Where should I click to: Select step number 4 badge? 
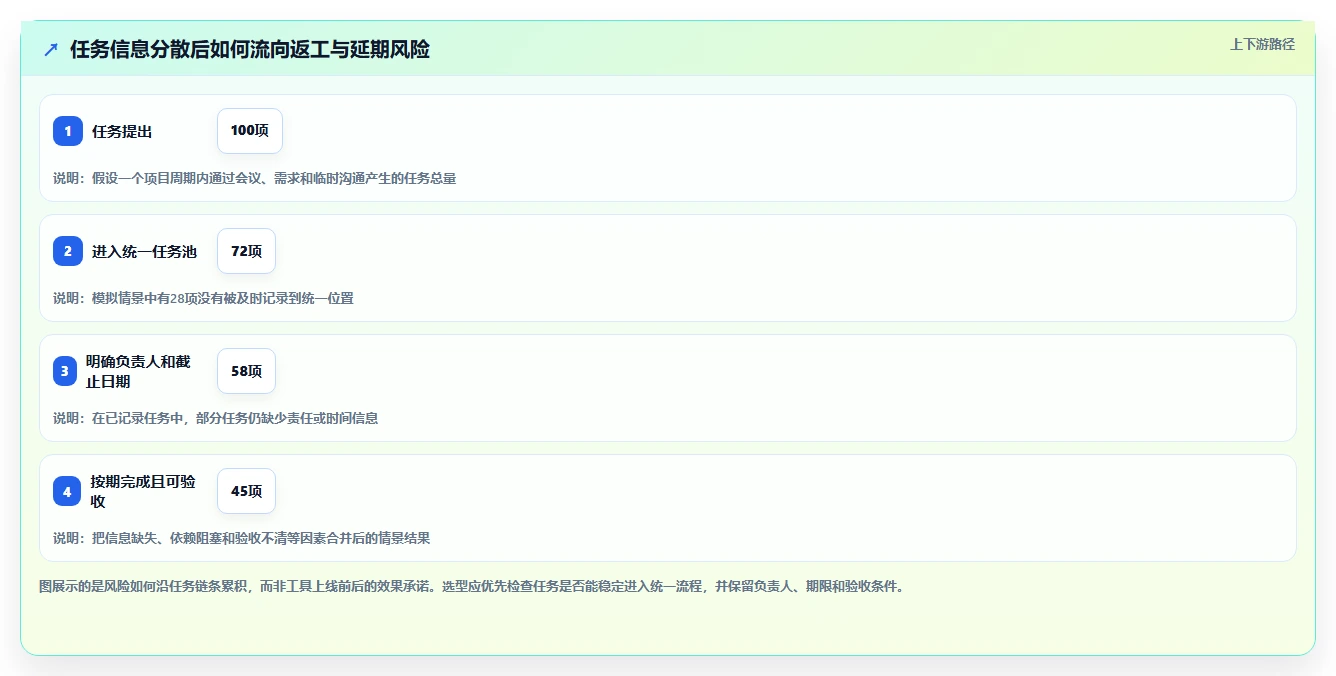coord(67,491)
